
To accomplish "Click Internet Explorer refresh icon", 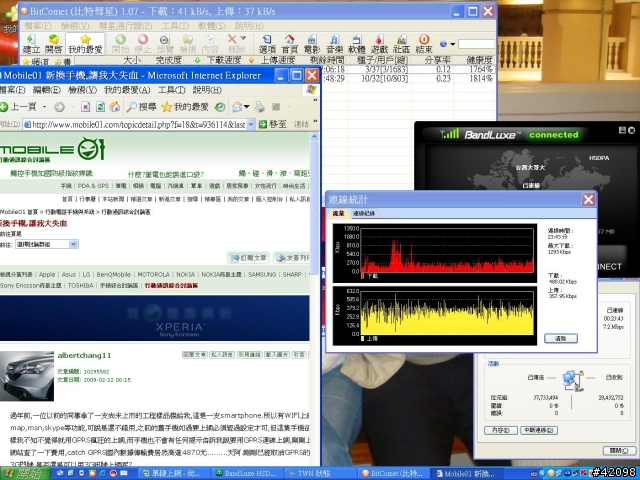I will click(100, 107).
